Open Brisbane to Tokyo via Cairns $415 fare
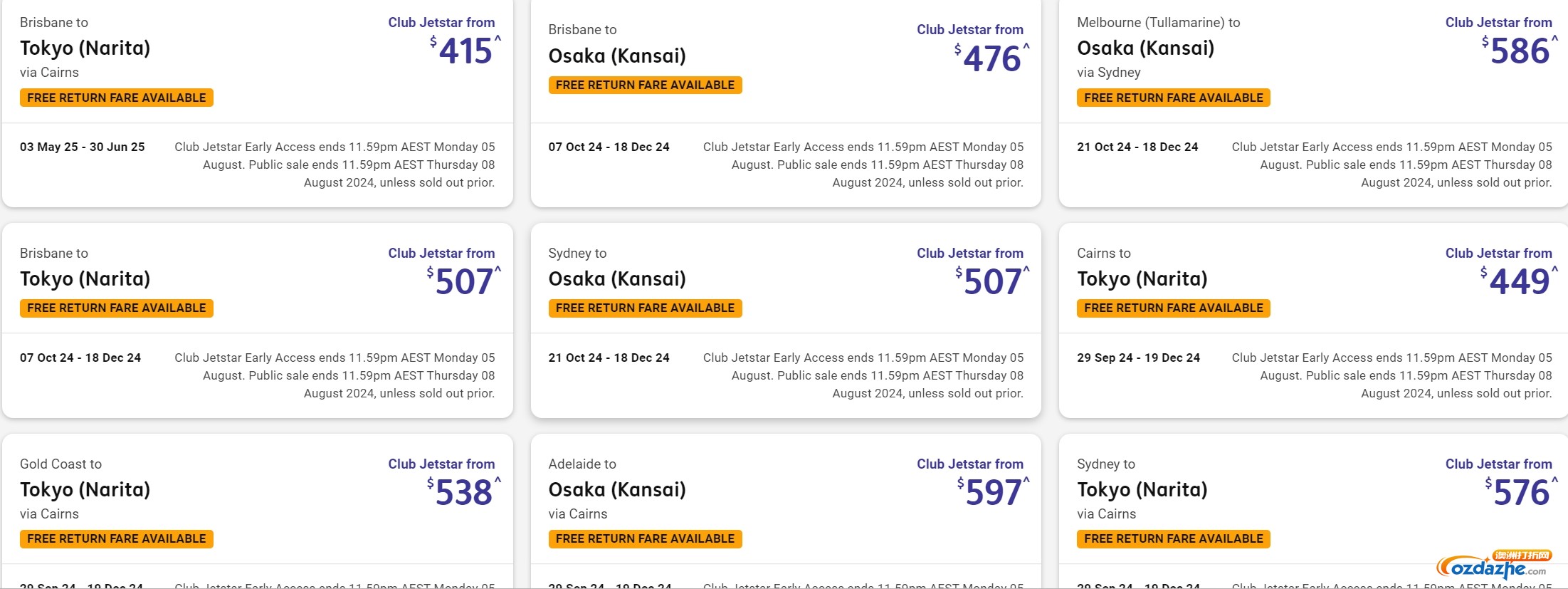 (x=258, y=103)
